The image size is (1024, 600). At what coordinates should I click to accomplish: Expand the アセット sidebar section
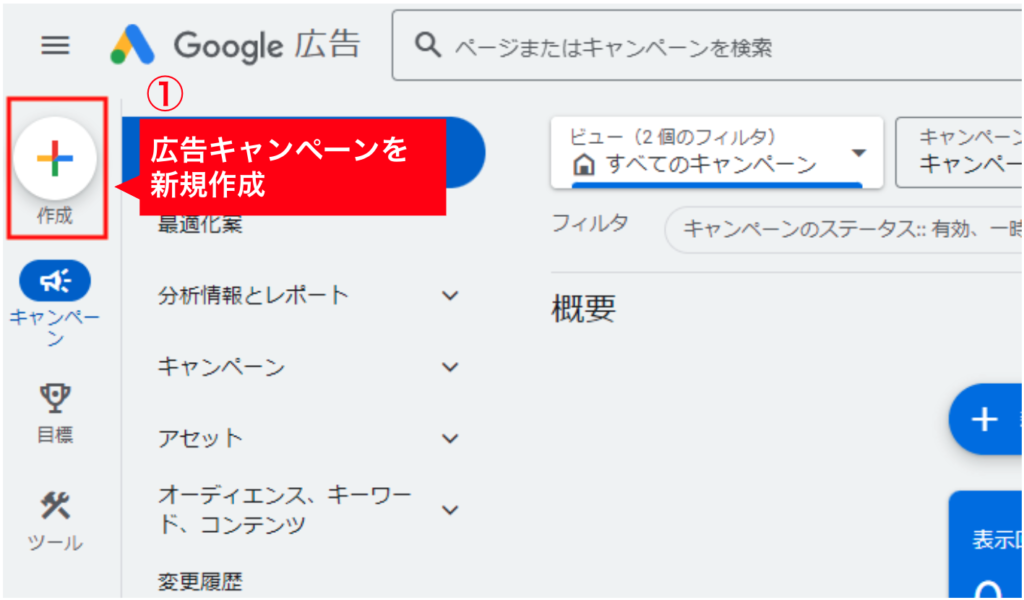point(451,438)
